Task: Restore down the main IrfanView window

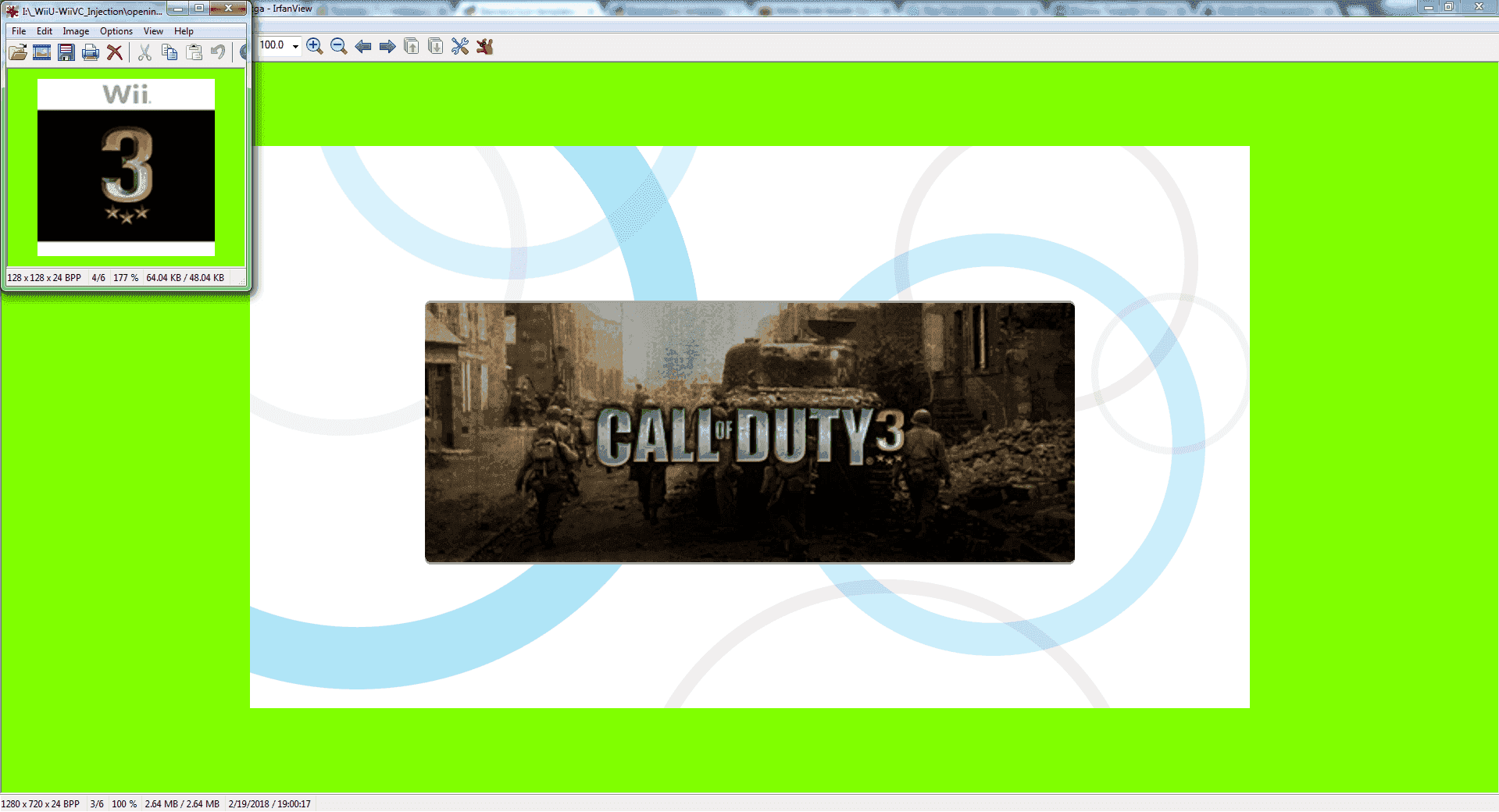Action: 1449,7
